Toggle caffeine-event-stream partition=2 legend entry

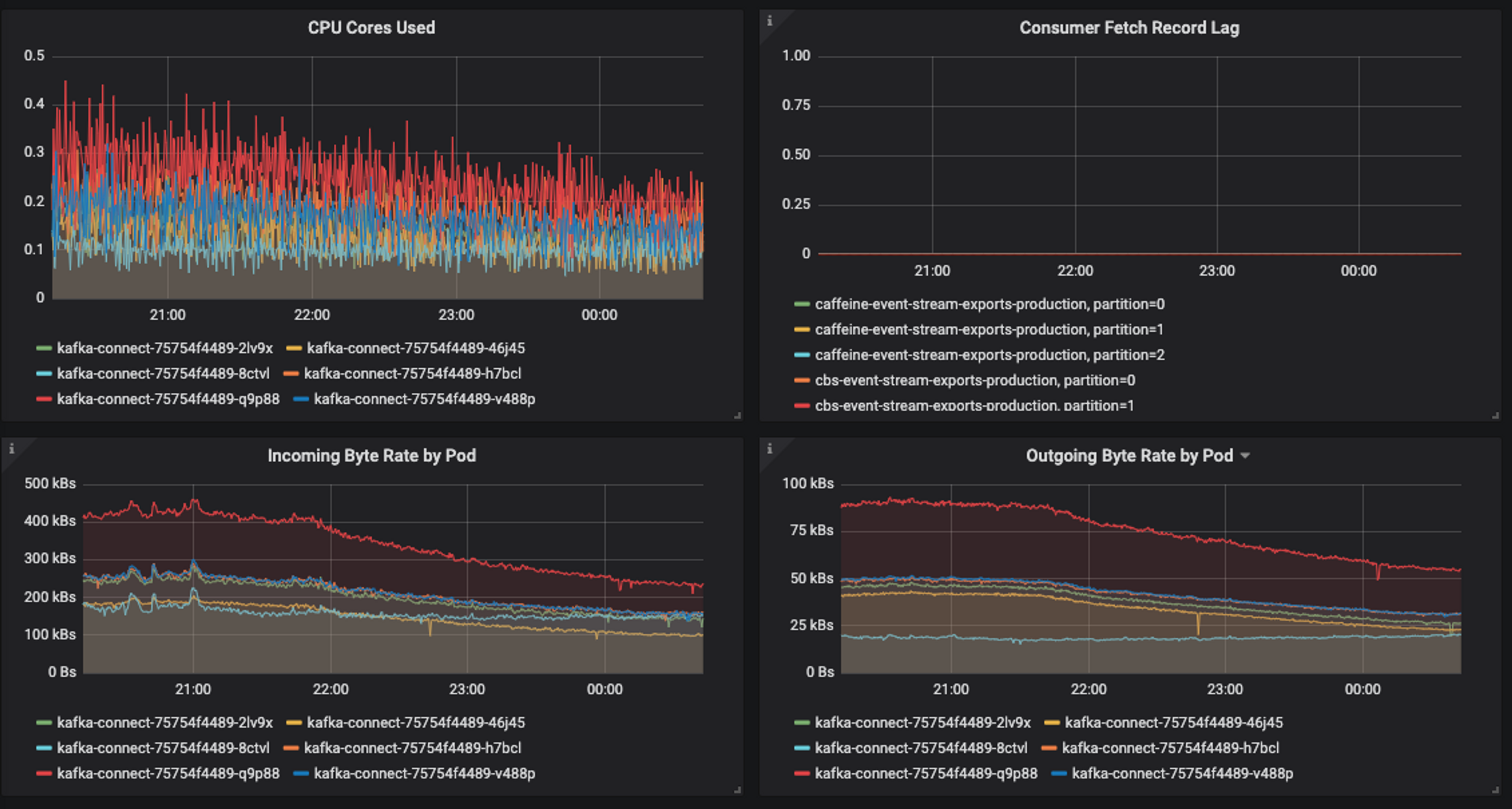(989, 354)
